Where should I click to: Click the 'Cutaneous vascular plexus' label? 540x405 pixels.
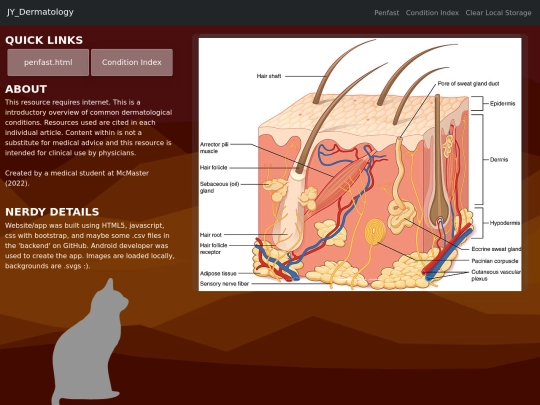(496, 275)
